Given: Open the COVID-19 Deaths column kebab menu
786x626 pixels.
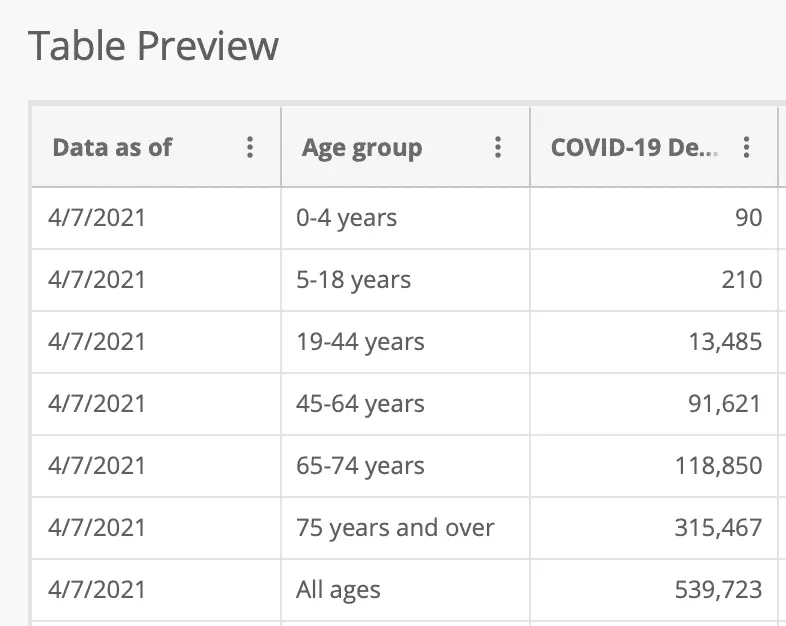Looking at the screenshot, I should (746, 148).
